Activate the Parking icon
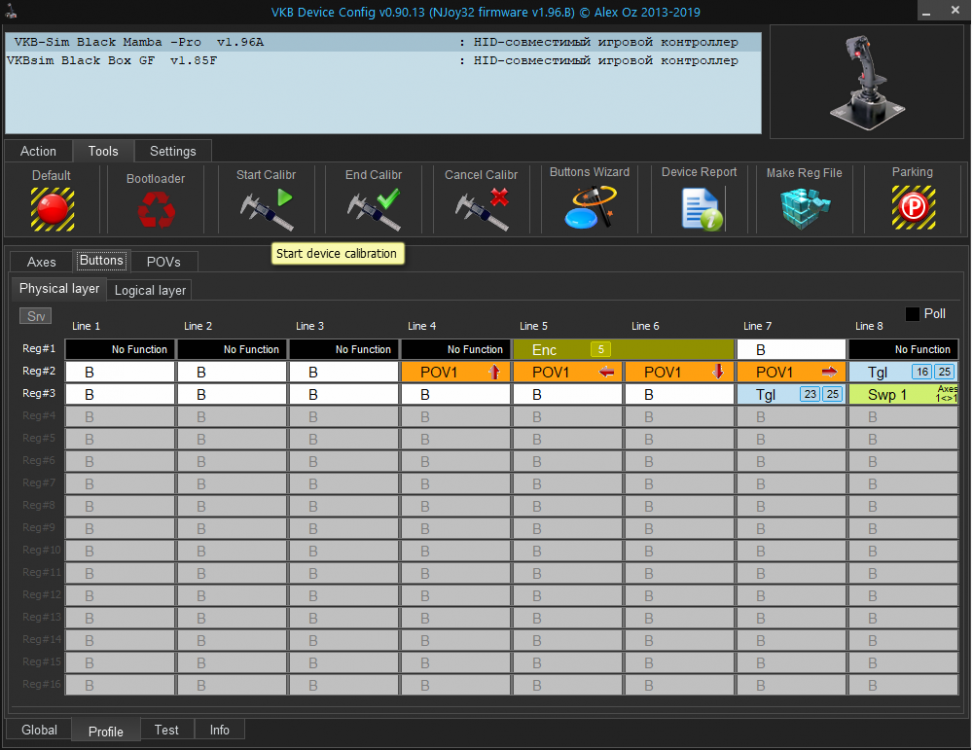The width and height of the screenshot is (973, 750). pos(912,208)
